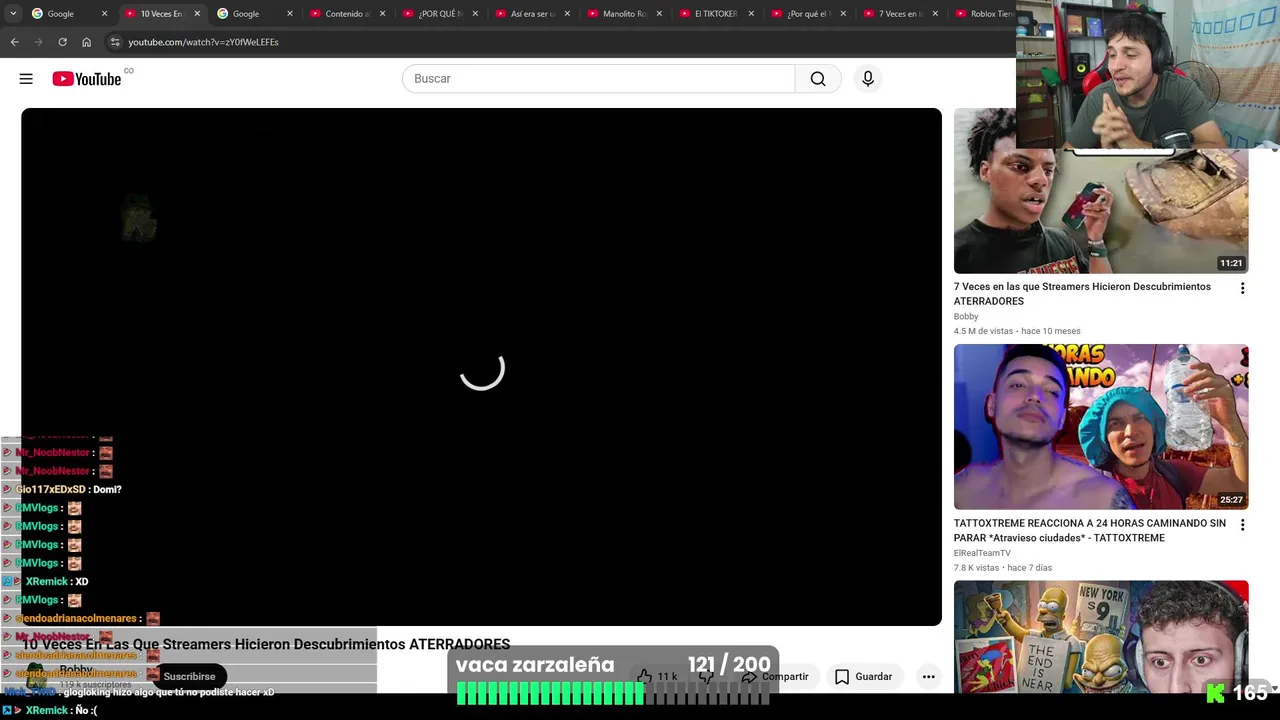Image resolution: width=1280 pixels, height=720 pixels.
Task: Click the Compartir share button
Action: click(x=775, y=677)
